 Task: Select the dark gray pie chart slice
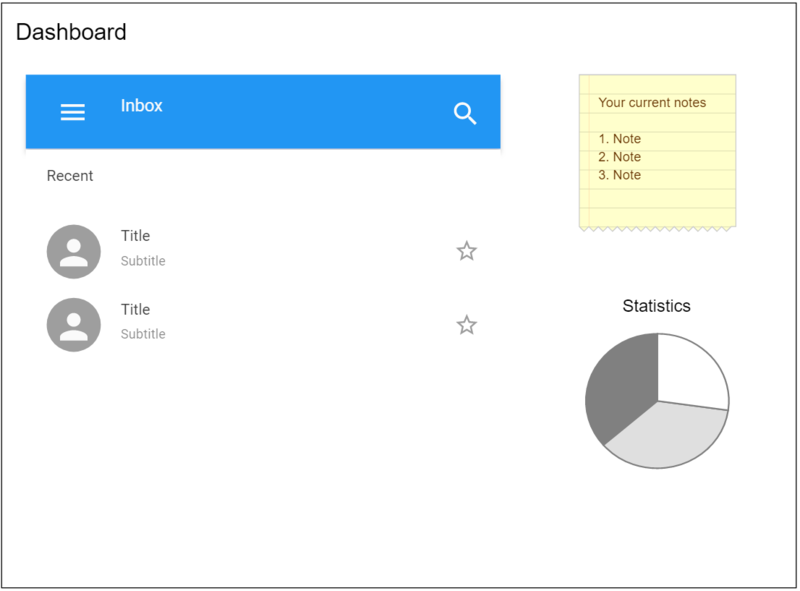pyautogui.click(x=620, y=388)
